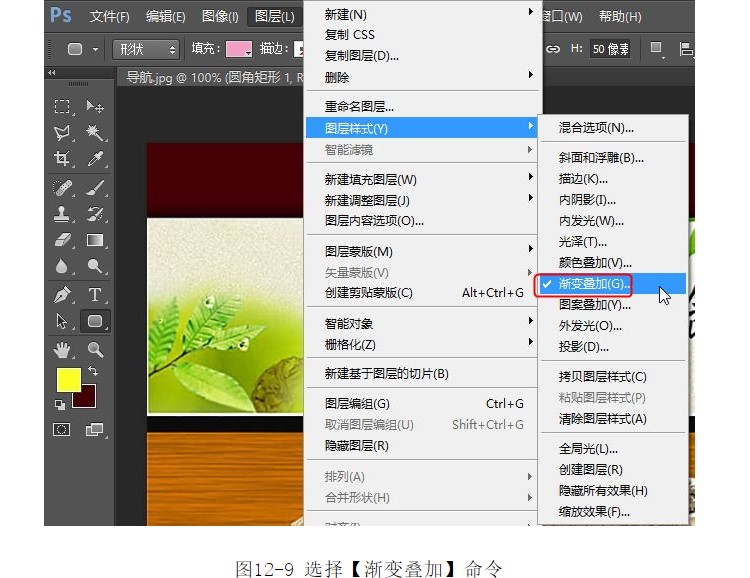Select the Clone Stamp tool
The height and width of the screenshot is (578, 750).
(x=62, y=213)
